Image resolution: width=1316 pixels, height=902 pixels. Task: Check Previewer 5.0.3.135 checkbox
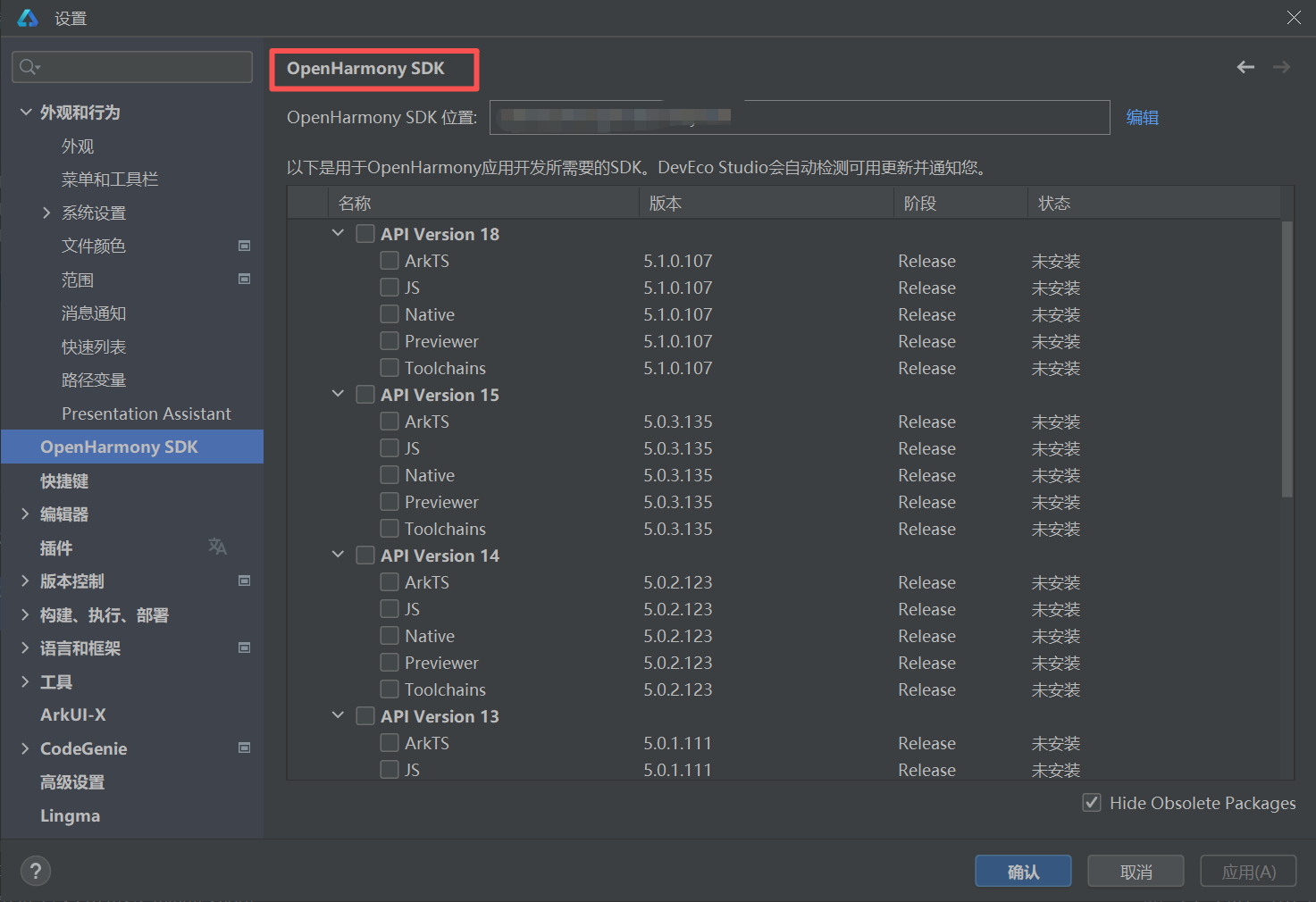pyautogui.click(x=390, y=502)
